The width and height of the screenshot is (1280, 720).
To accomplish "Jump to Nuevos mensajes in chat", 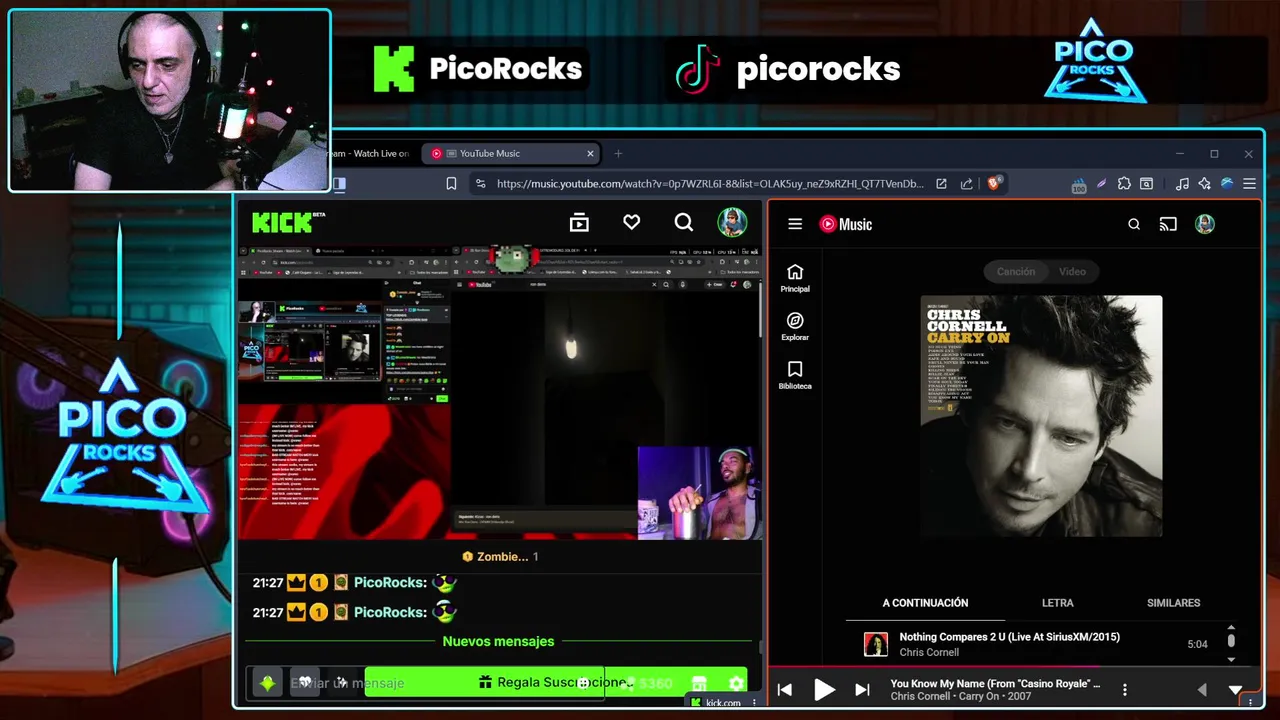I will point(498,641).
